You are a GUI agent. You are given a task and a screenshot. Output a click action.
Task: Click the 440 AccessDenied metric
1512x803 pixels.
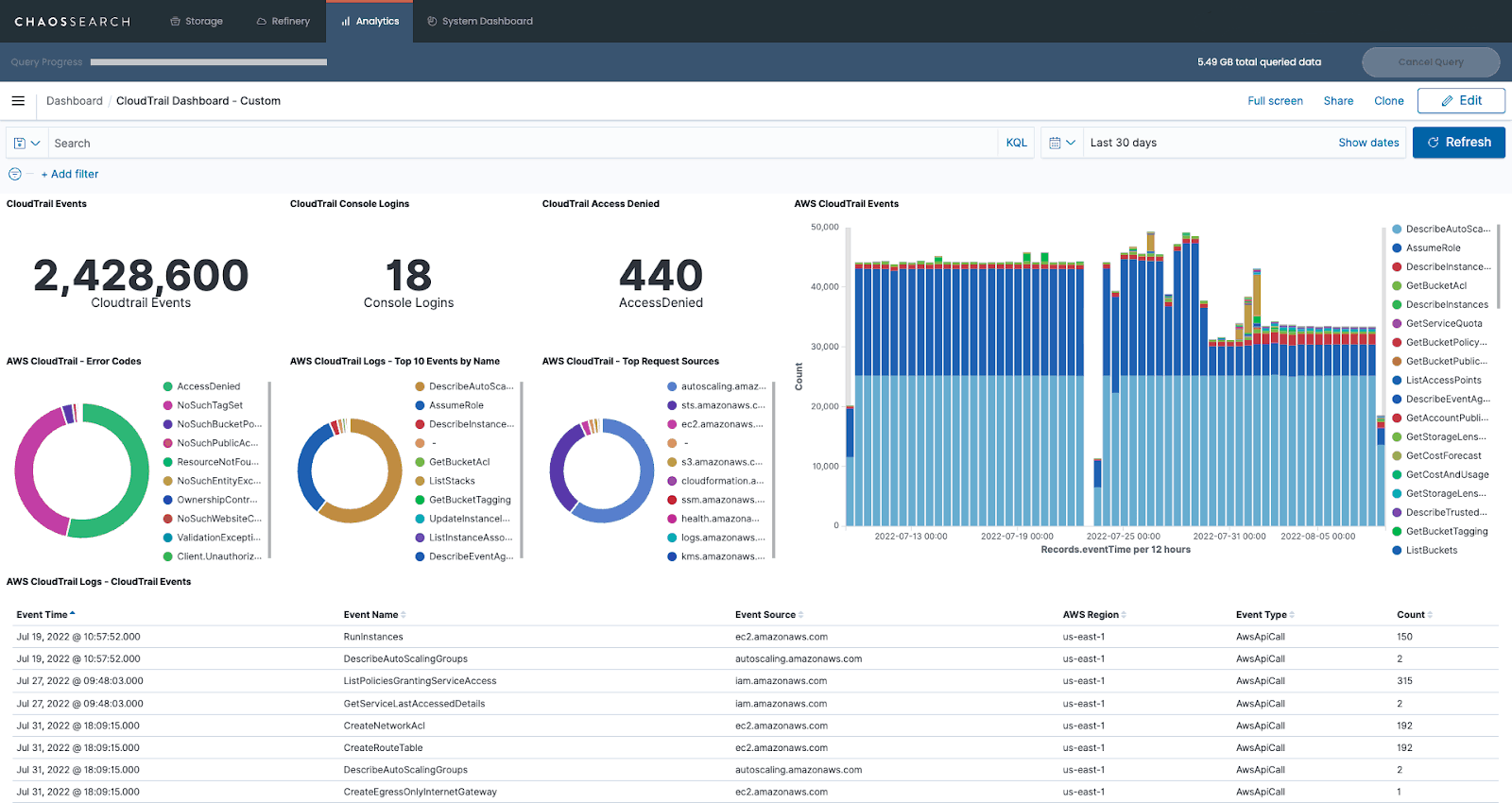(x=661, y=282)
